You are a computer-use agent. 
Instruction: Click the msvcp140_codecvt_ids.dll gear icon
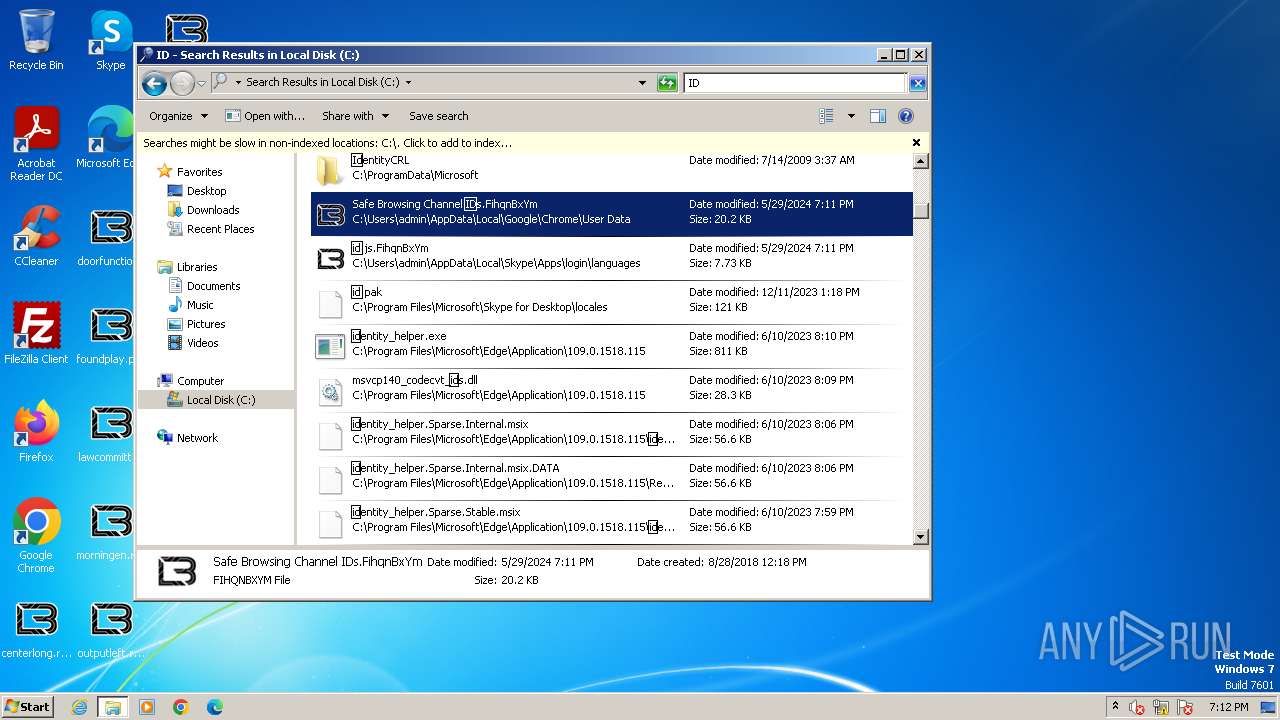(330, 392)
